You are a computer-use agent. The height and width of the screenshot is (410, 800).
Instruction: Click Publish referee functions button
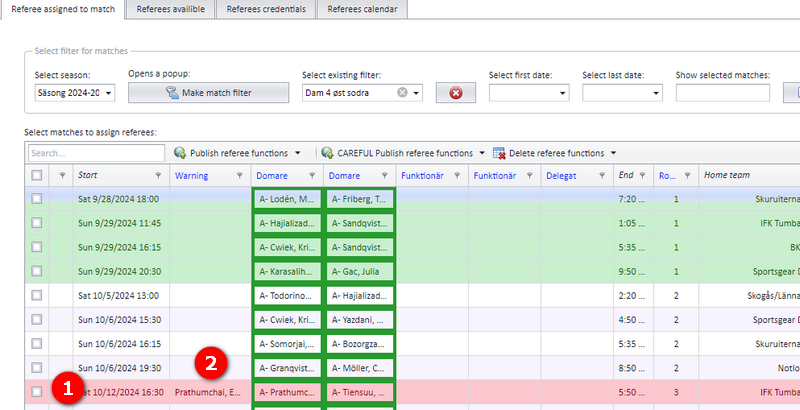coord(232,153)
